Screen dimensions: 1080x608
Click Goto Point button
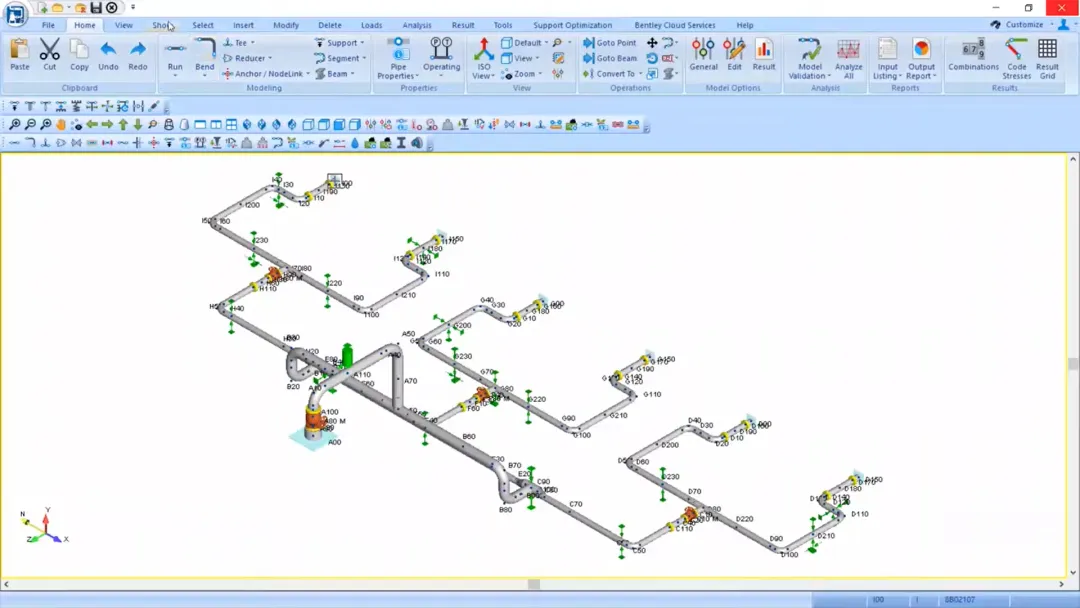(x=610, y=43)
